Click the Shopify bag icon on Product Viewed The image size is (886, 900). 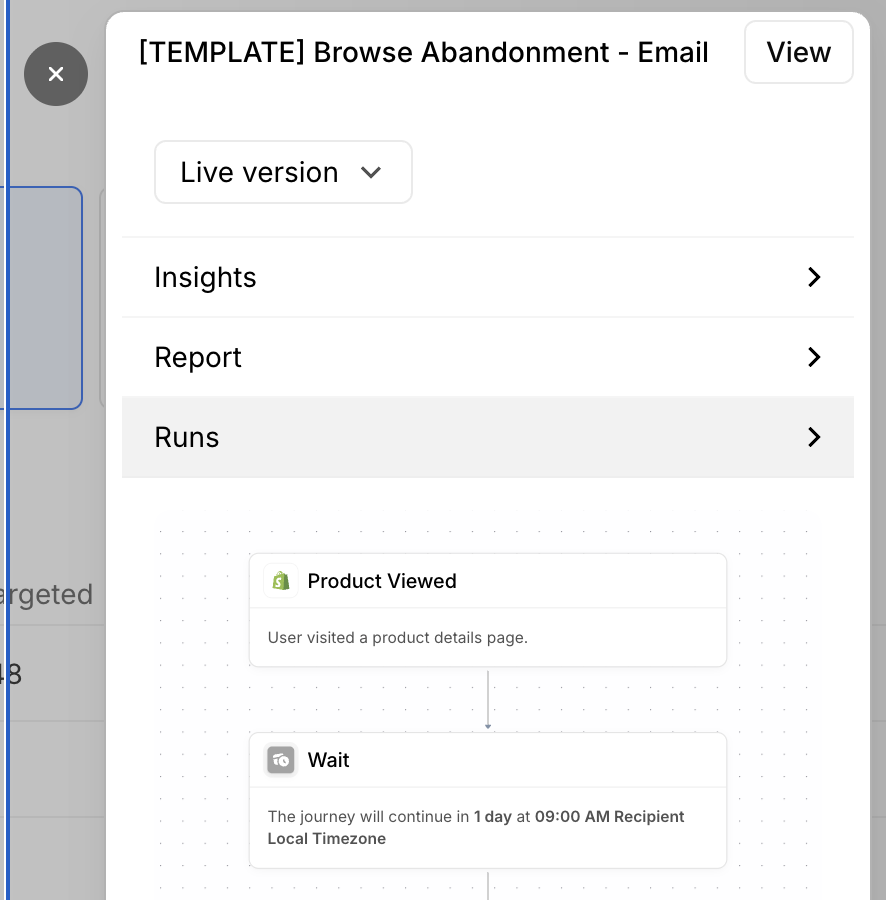pos(281,581)
